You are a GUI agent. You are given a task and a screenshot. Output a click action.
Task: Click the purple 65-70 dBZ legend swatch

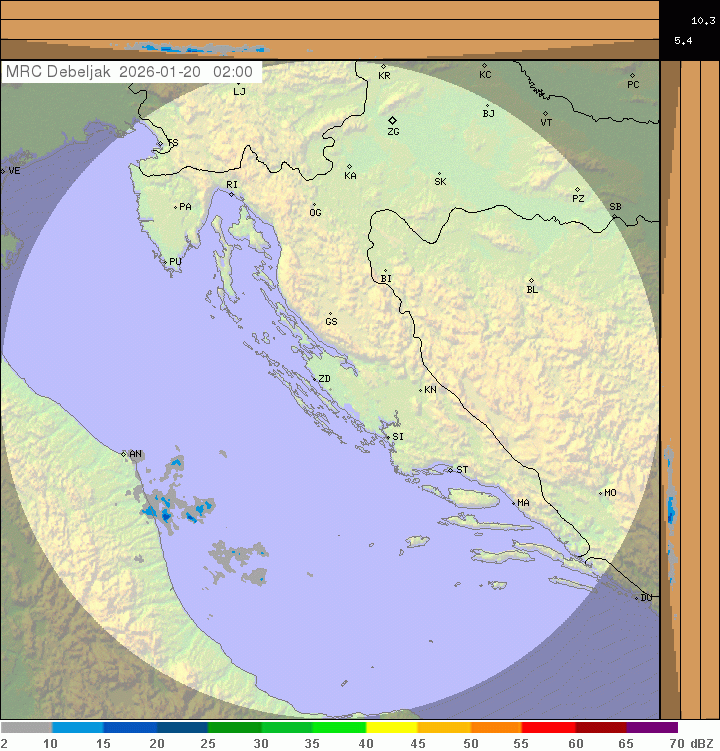[x=652, y=728]
